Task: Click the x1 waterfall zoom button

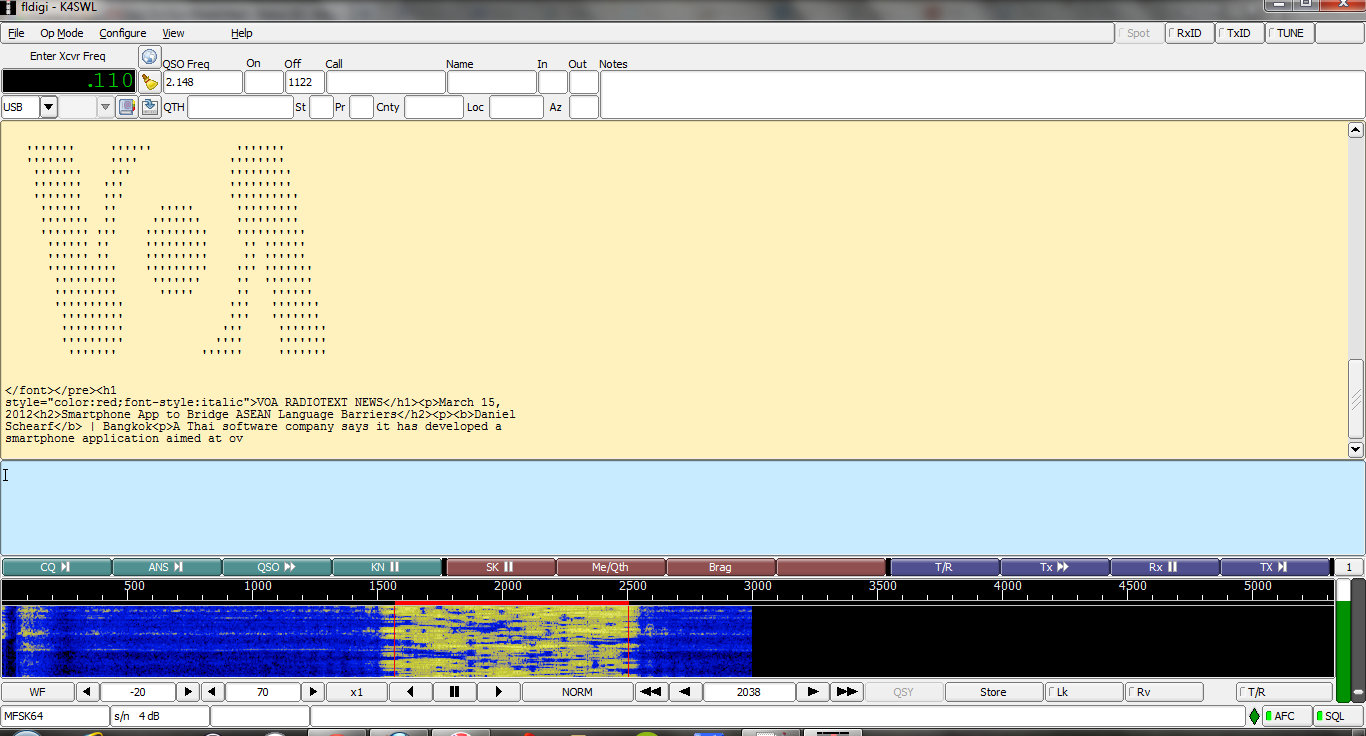Action: pyautogui.click(x=357, y=692)
